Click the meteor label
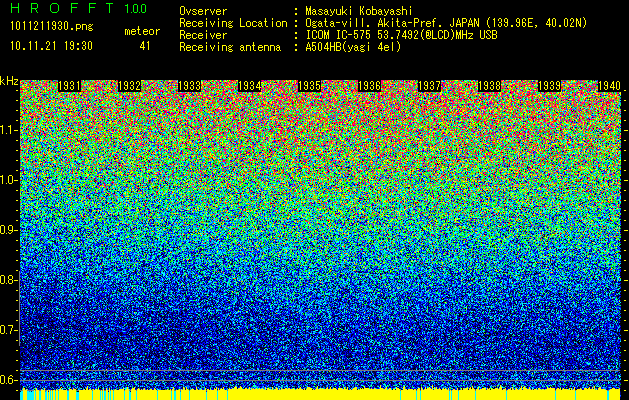This screenshot has width=629, height=400. point(142,31)
